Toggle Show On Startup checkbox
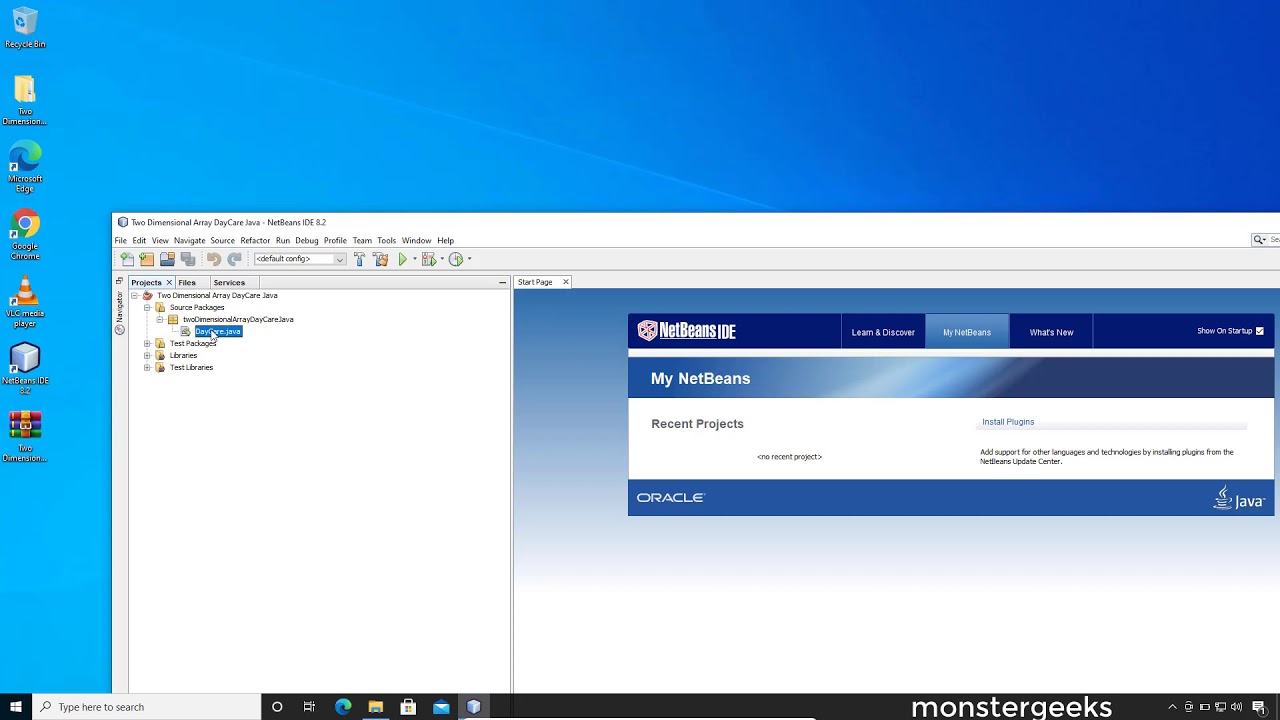This screenshot has height=720, width=1280. click(1259, 331)
